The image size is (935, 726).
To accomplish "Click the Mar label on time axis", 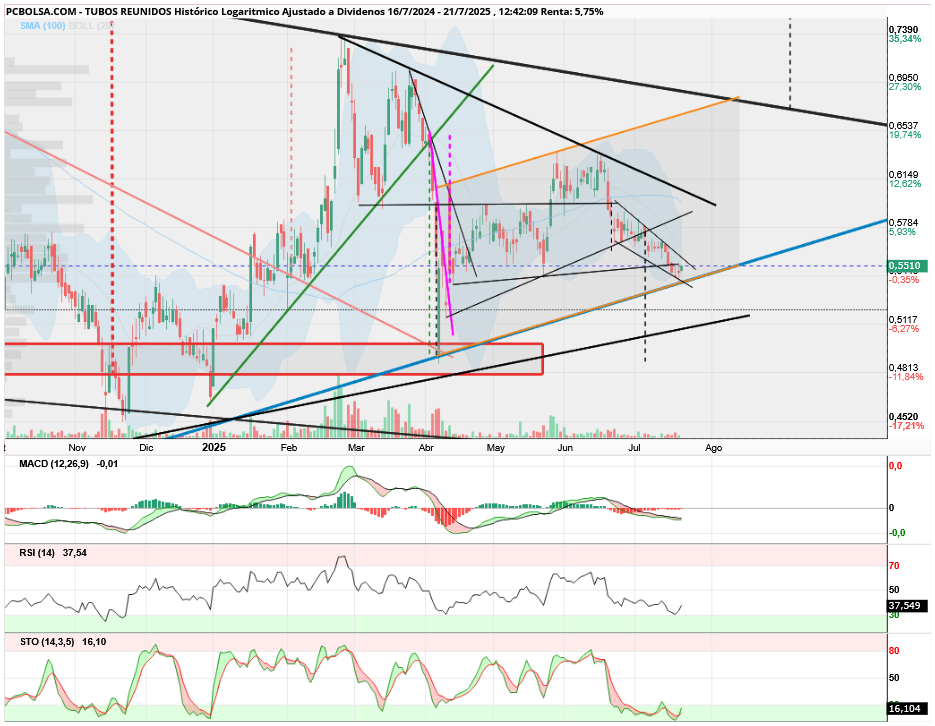I will (x=356, y=448).
